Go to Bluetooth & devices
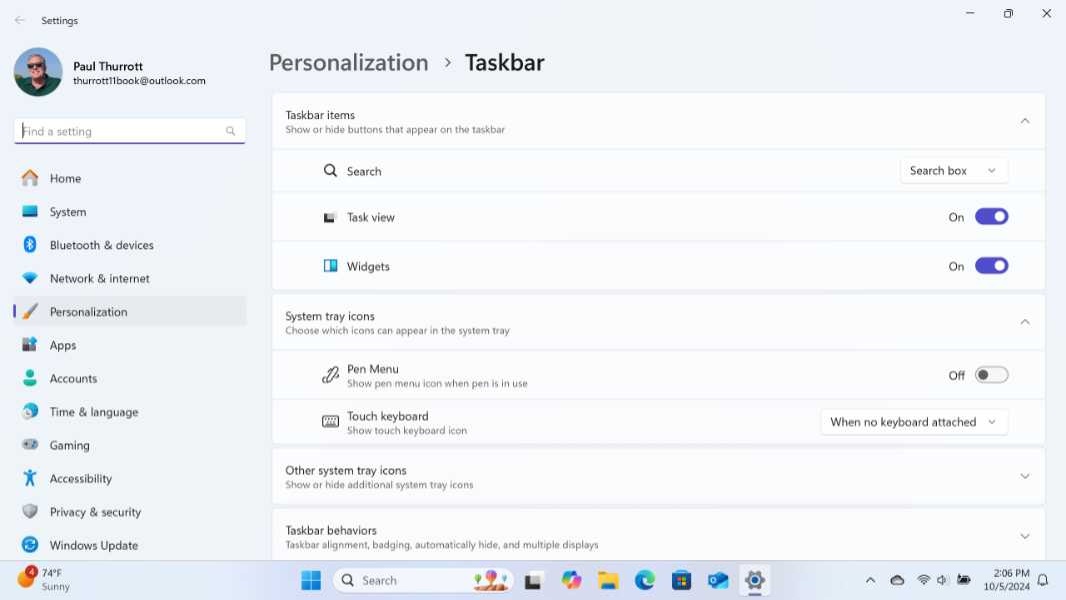Viewport: 1066px width, 600px height. coord(129,245)
